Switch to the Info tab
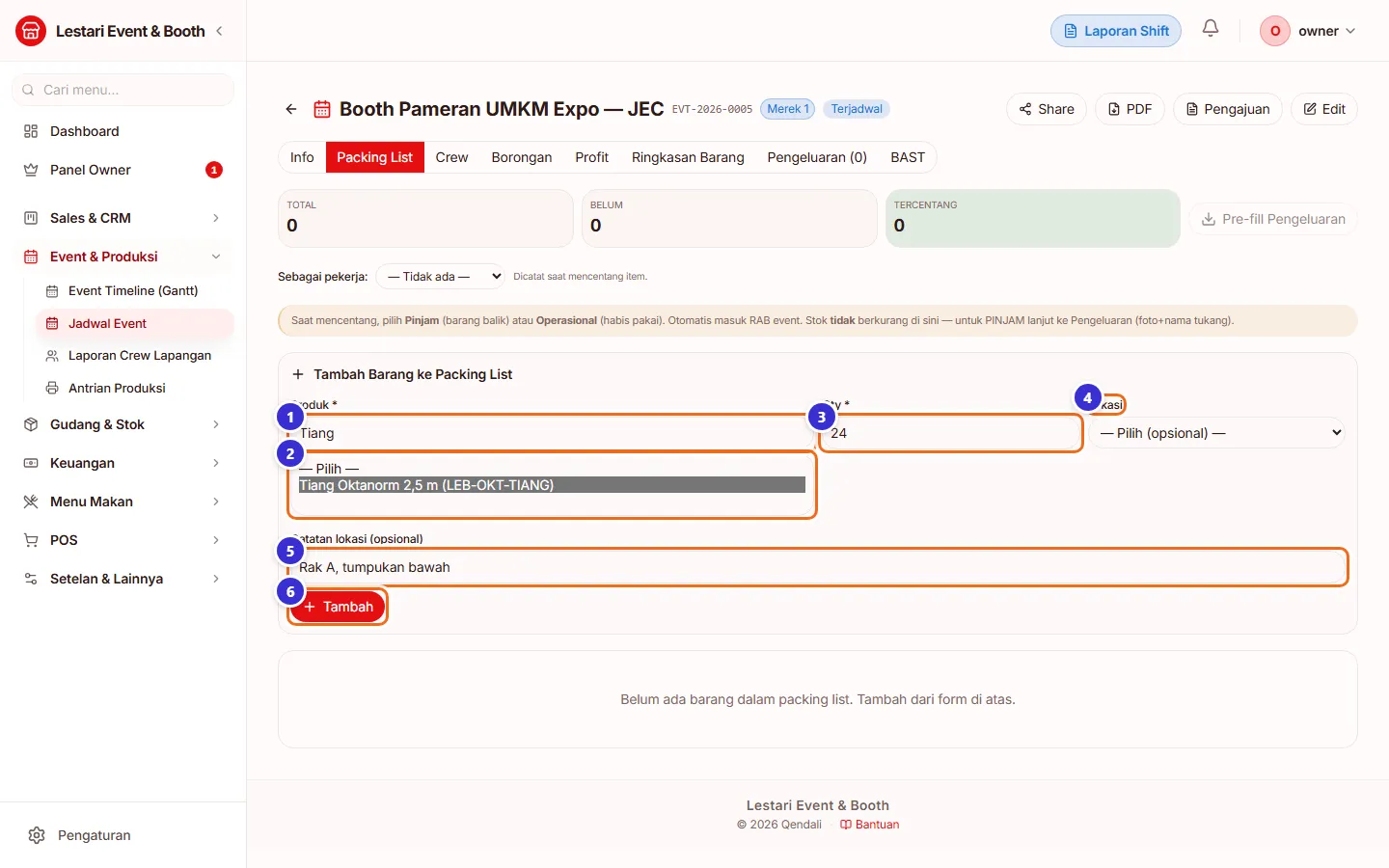The height and width of the screenshot is (868, 1389). click(302, 157)
